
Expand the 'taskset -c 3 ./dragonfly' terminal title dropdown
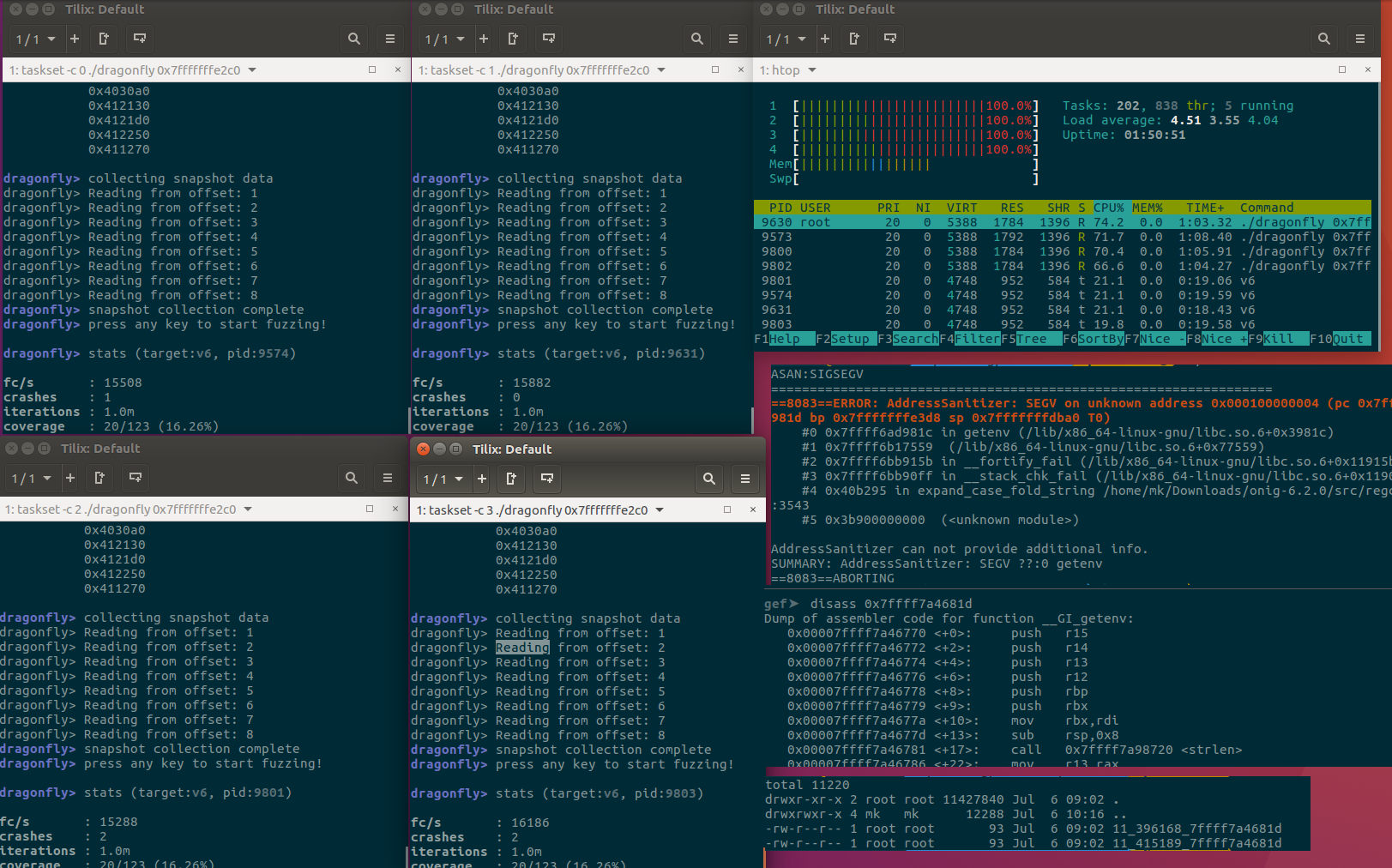click(x=660, y=510)
